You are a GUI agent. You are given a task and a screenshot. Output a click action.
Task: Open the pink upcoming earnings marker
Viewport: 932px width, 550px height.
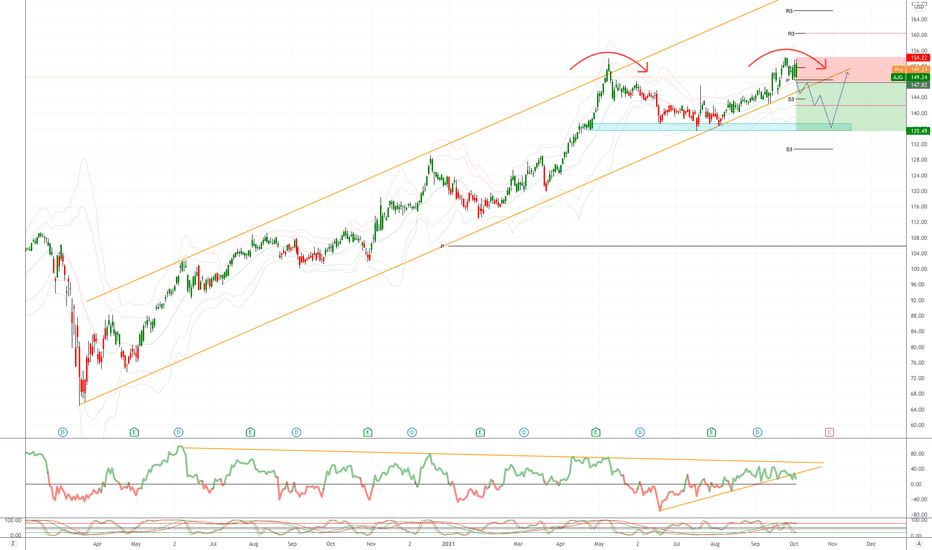coord(830,432)
